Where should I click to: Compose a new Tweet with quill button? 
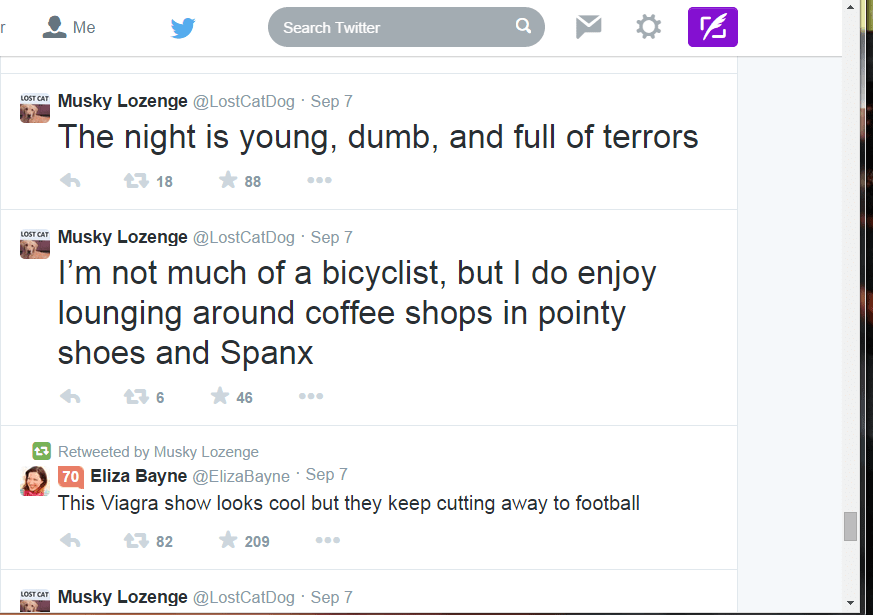712,28
